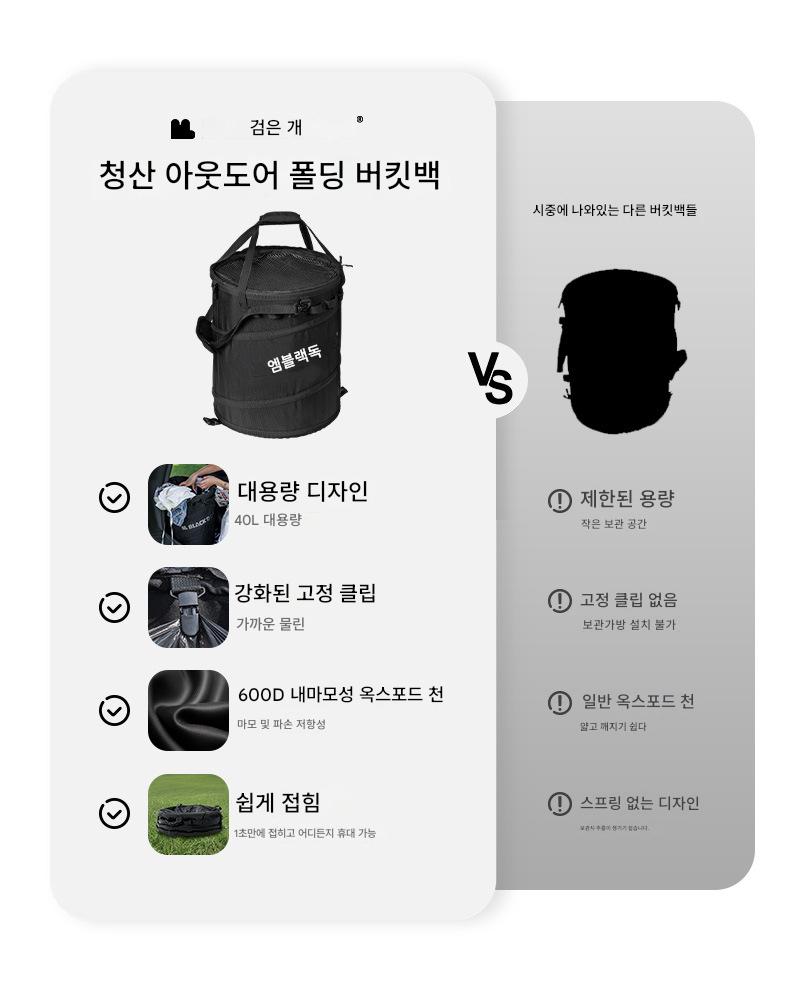Click the heading 시중에 나와있는 다른 버킷백들
790x982 pixels.
pos(615,210)
